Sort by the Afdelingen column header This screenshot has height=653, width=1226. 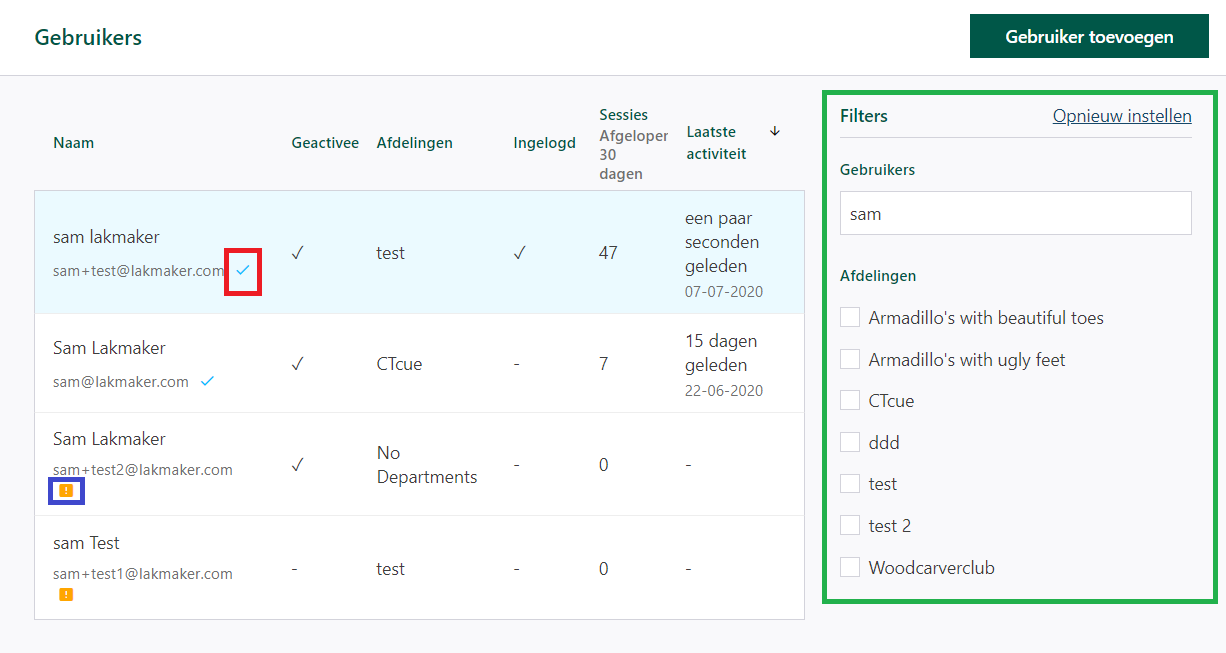[x=415, y=143]
